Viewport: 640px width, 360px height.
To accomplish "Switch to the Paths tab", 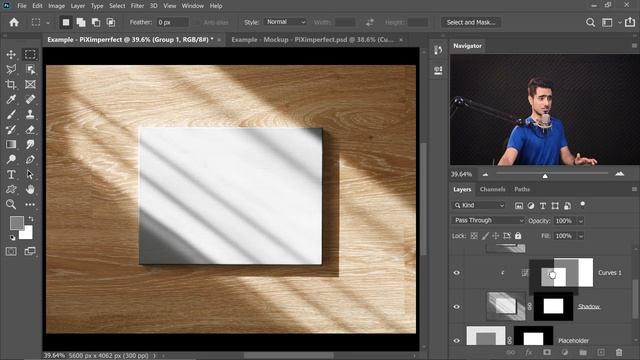I will click(522, 189).
